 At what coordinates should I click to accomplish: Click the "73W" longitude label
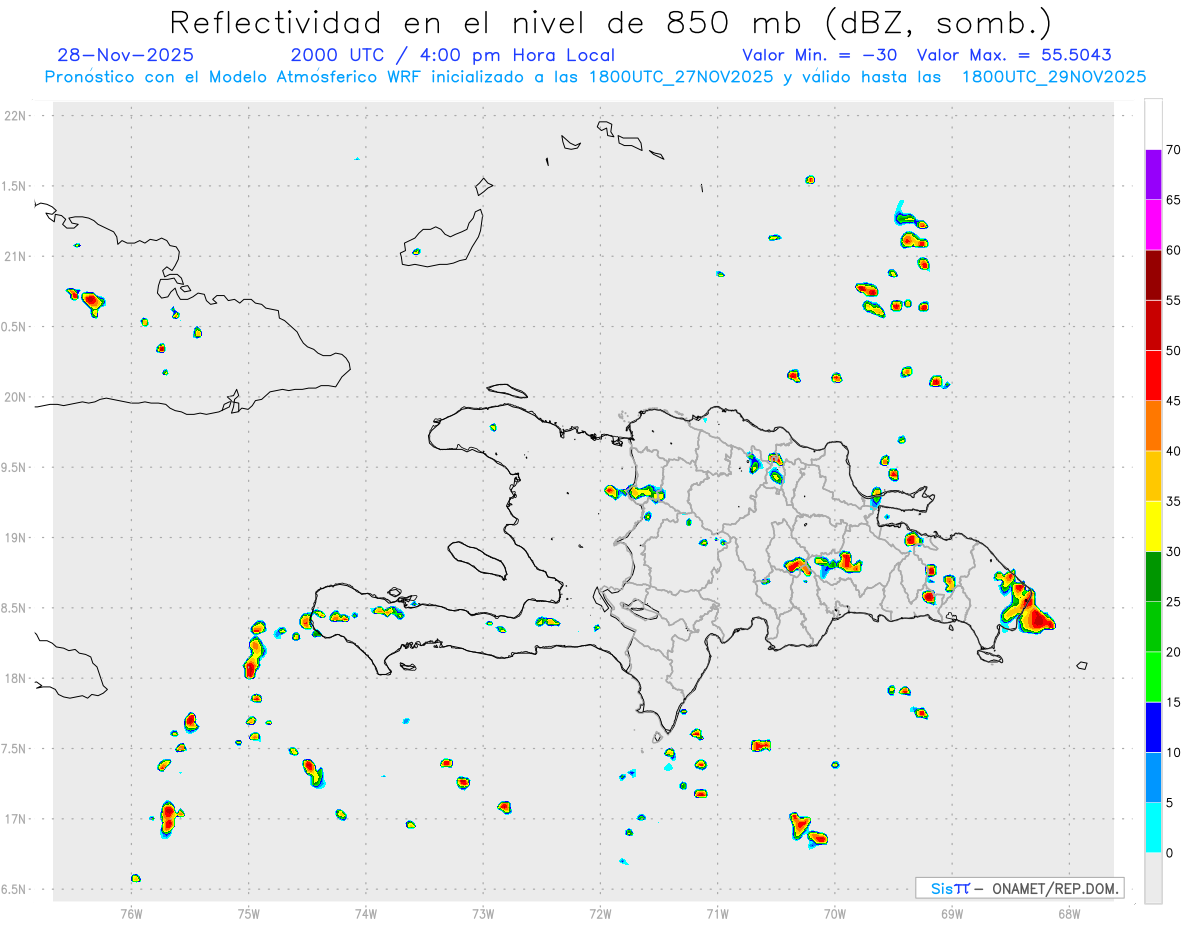coord(483,914)
